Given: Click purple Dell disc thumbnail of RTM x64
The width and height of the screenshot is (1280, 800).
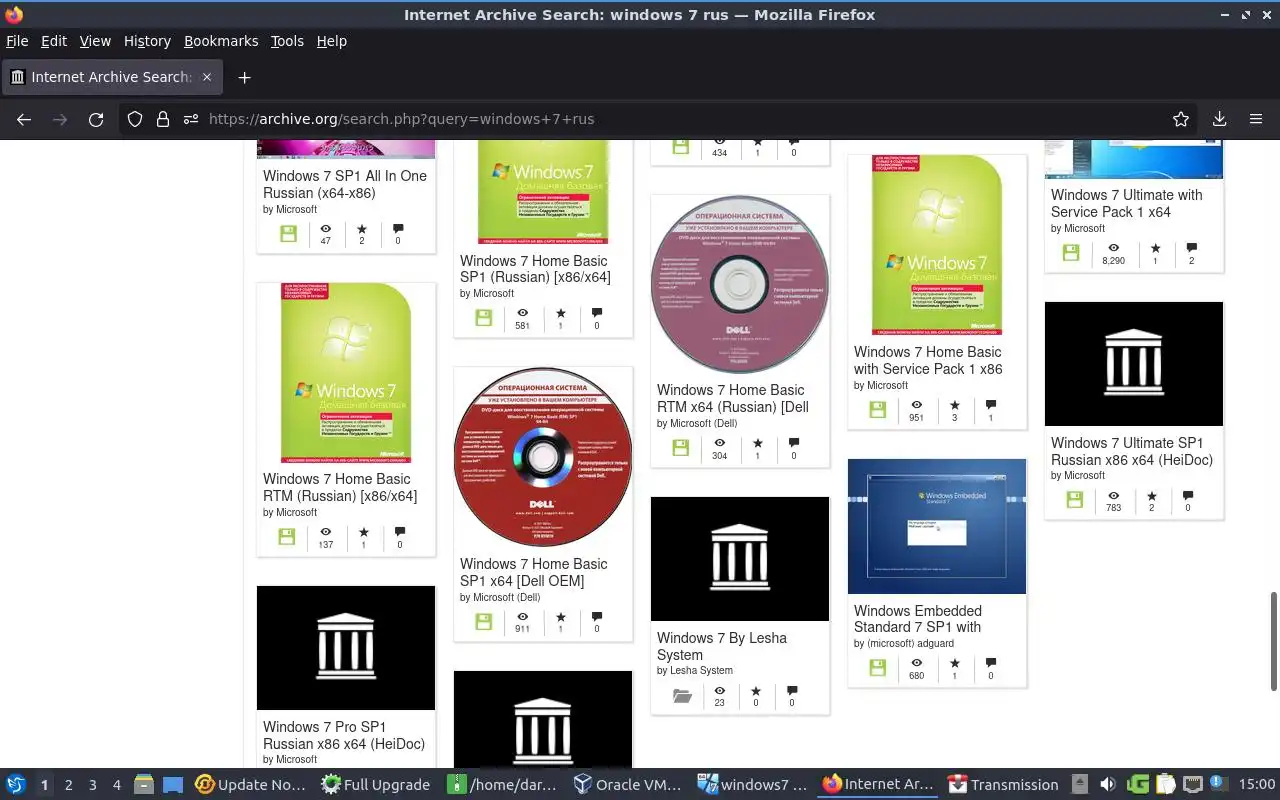Looking at the screenshot, I should coord(740,284).
